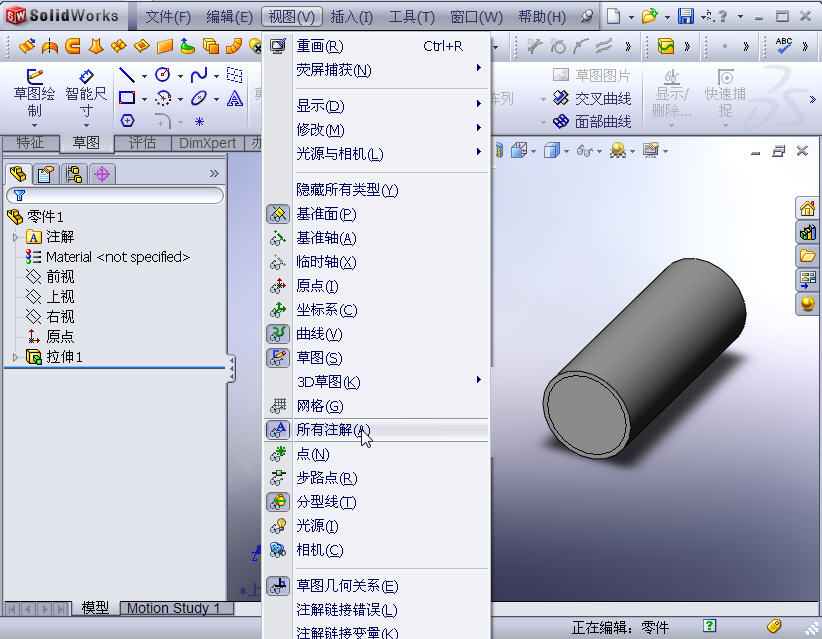Viewport: 822px width, 639px height.
Task: Open the Design Library task pane icon
Action: click(x=807, y=232)
